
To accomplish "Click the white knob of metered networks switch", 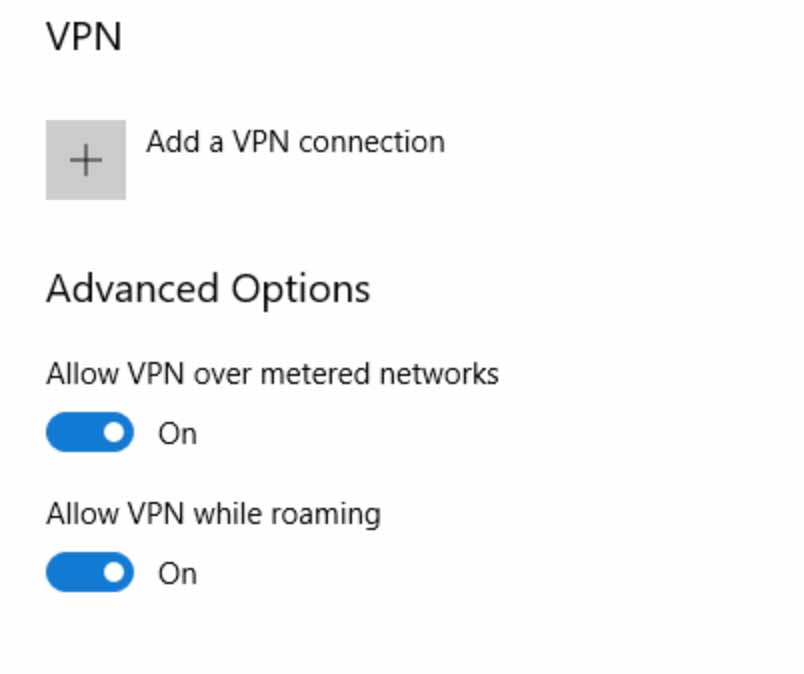I will click(116, 433).
